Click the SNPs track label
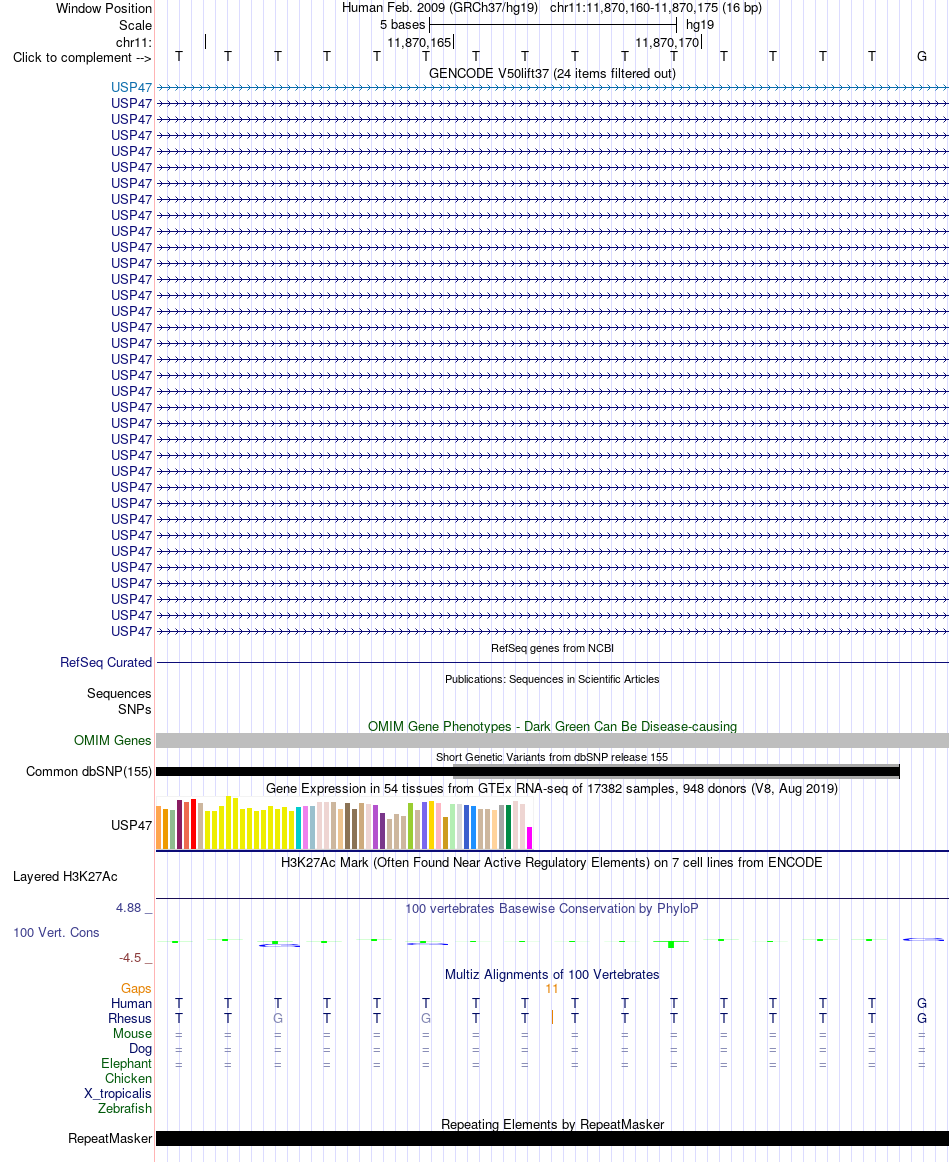Image resolution: width=950 pixels, height=1162 pixels. pos(135,709)
